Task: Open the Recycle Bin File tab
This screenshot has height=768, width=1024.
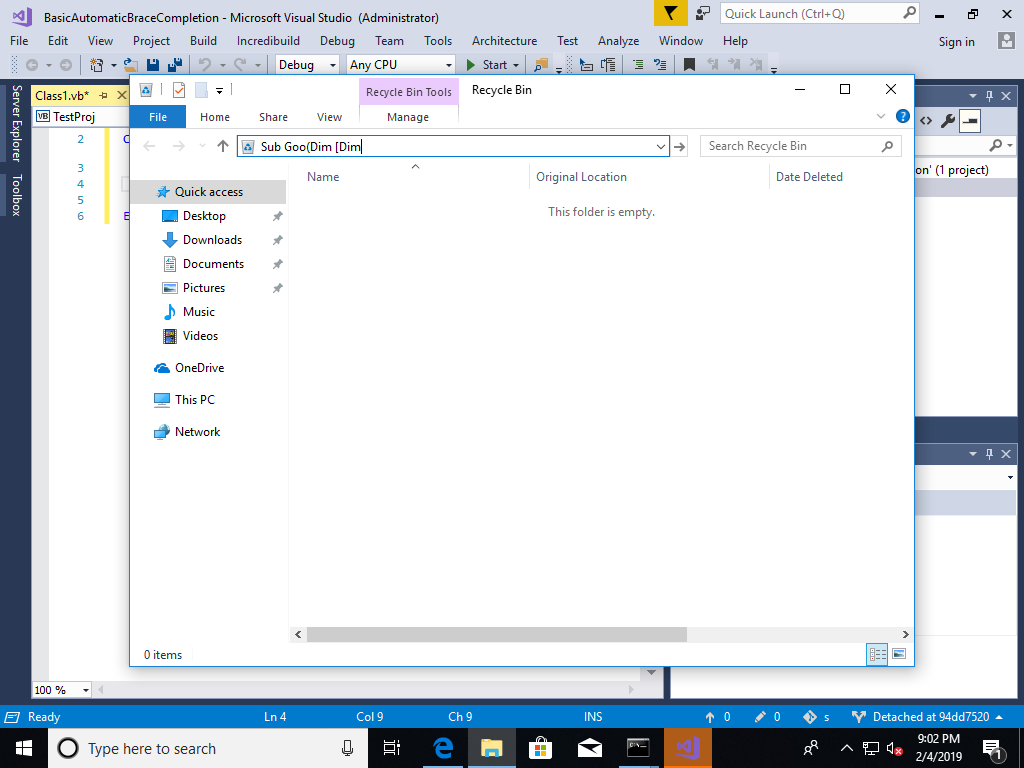Action: pyautogui.click(x=158, y=117)
